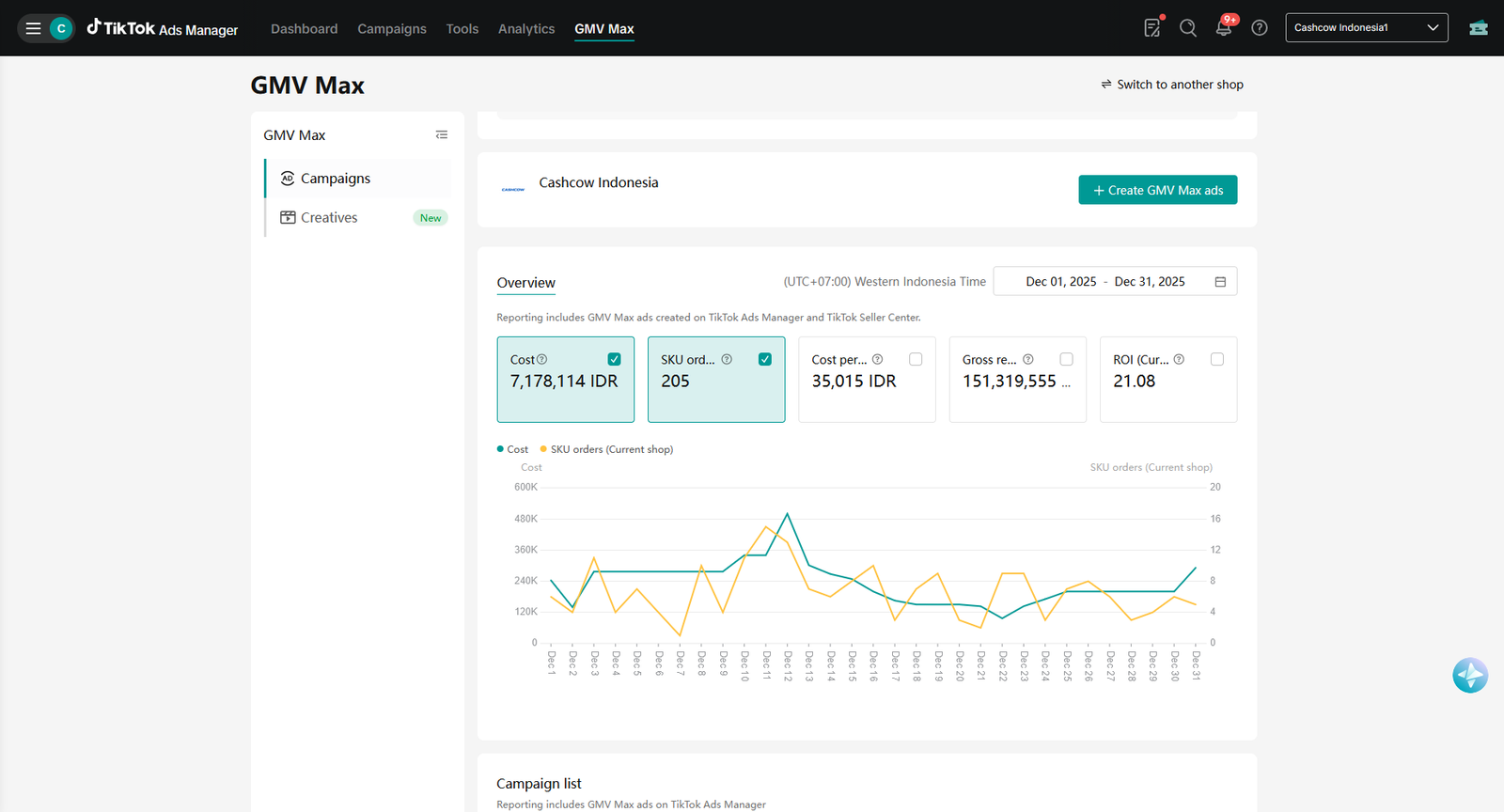Open the hamburger navigation menu
1504x812 pixels.
pyautogui.click(x=33, y=28)
